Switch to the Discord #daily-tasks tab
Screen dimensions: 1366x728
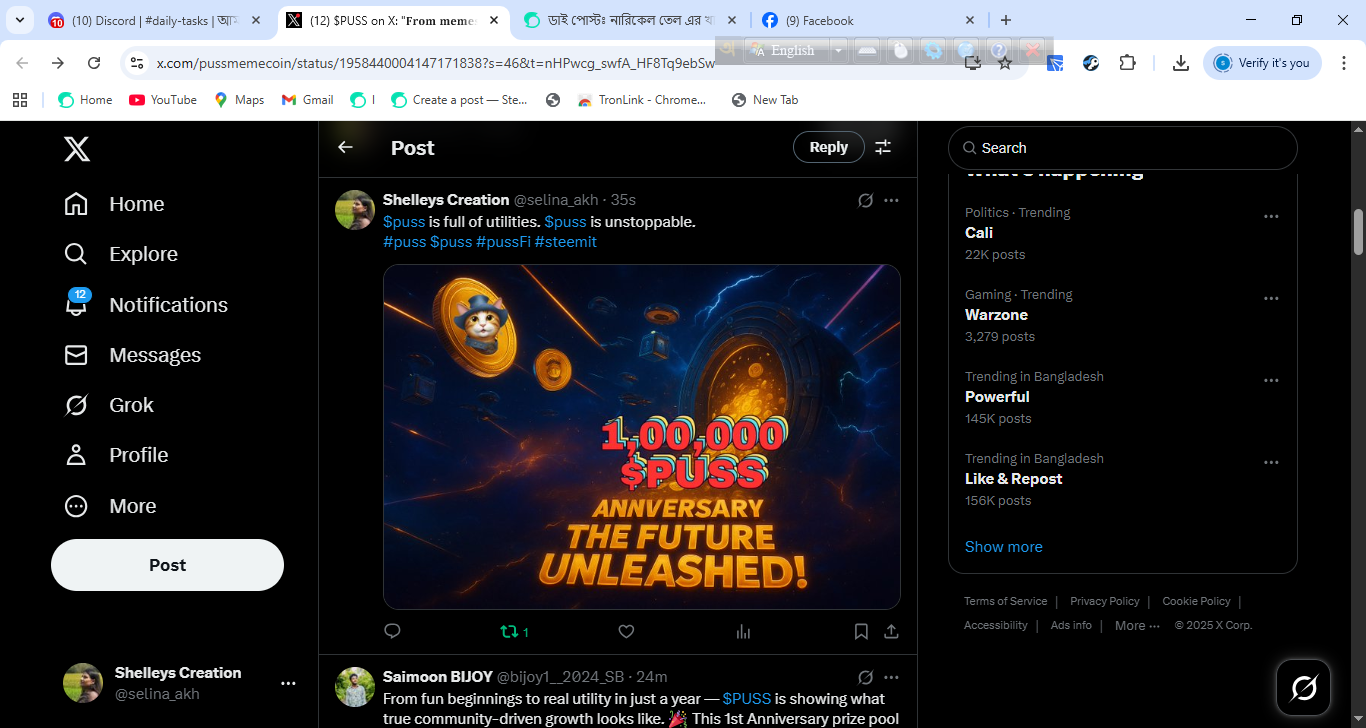point(155,20)
